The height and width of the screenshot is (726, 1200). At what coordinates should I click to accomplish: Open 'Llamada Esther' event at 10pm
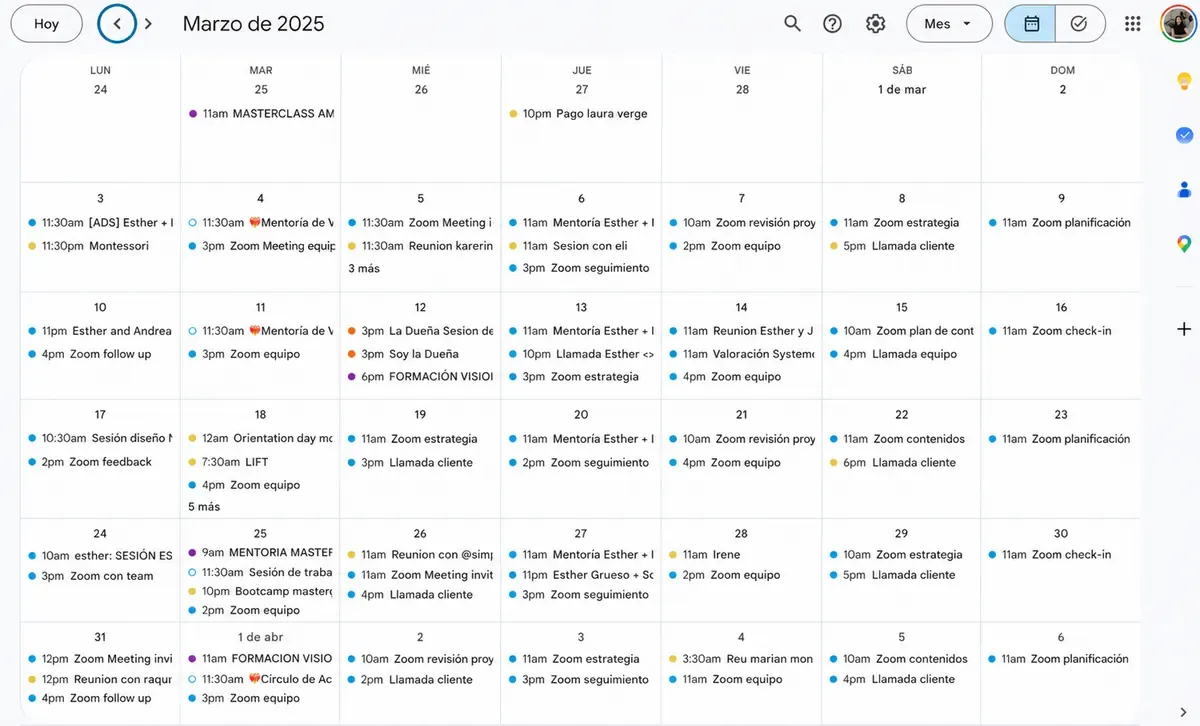581,354
